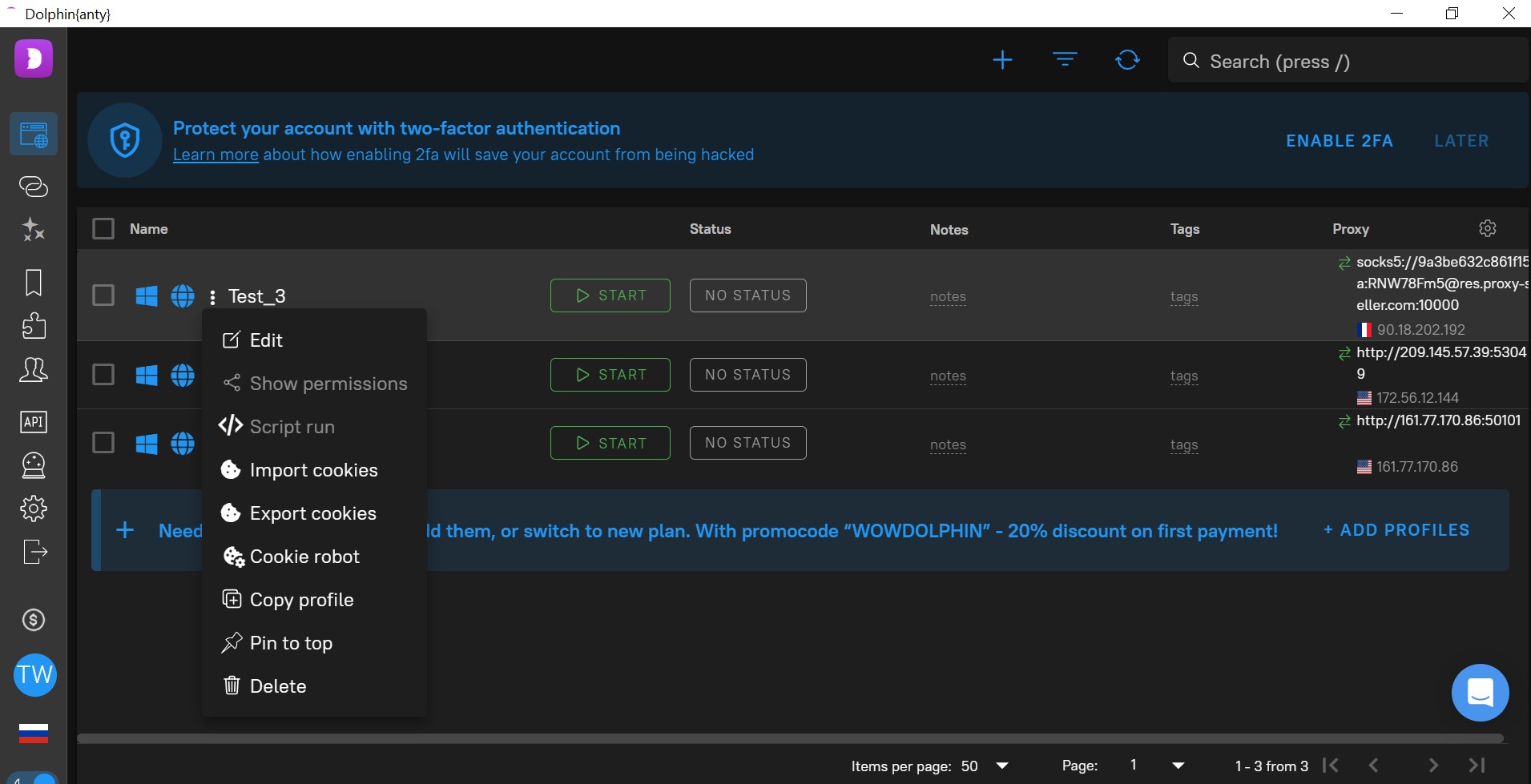Open the proxies link-chain sidebar icon
Image resolution: width=1531 pixels, height=784 pixels.
[x=34, y=187]
